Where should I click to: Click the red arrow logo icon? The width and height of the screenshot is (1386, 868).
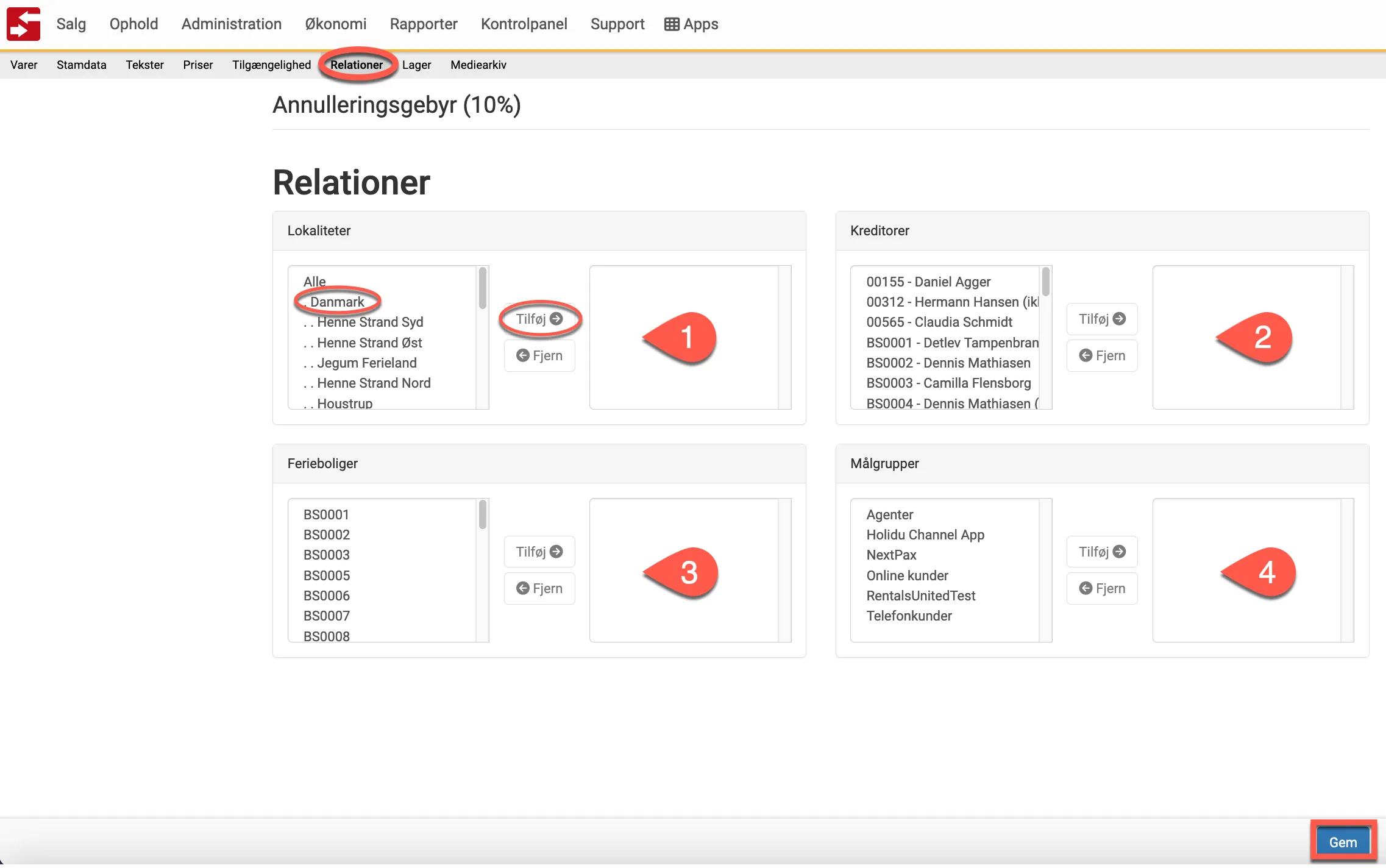(23, 24)
